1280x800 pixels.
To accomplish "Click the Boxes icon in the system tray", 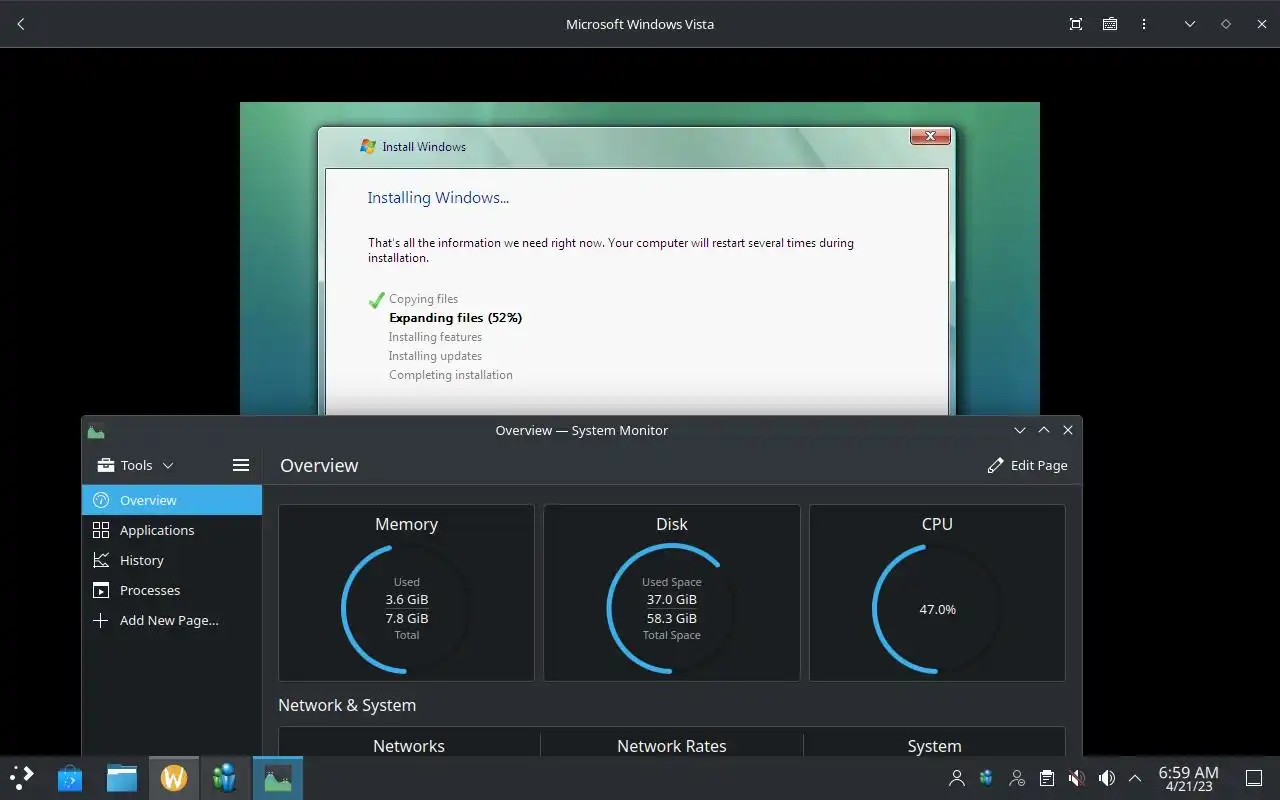I will pos(986,778).
